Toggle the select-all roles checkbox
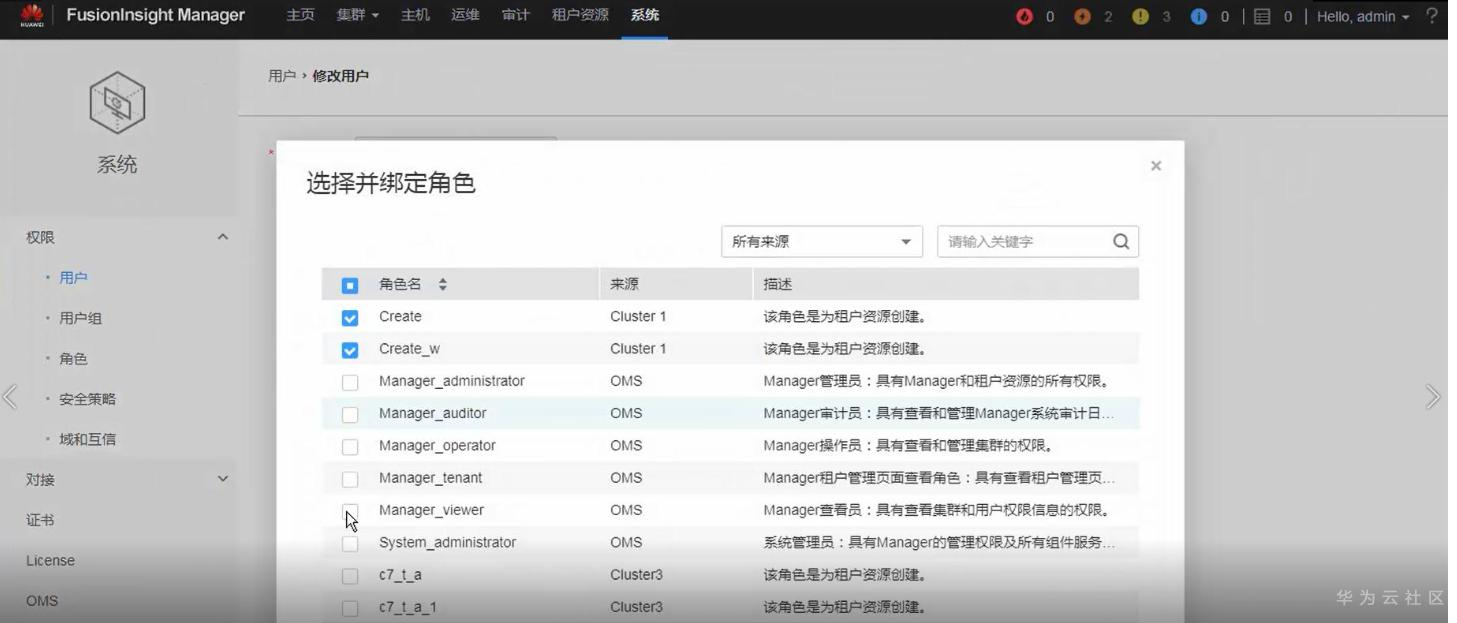 click(x=350, y=286)
